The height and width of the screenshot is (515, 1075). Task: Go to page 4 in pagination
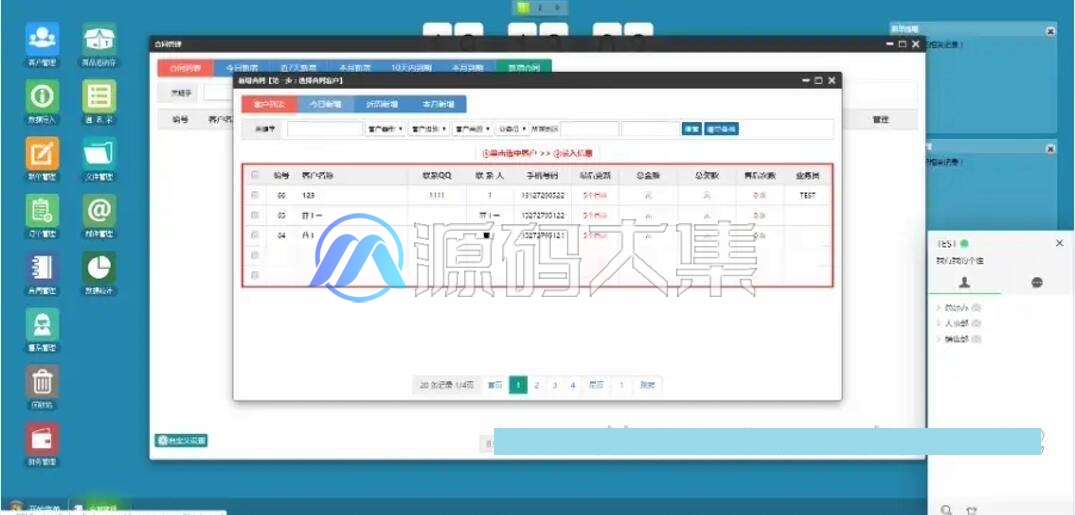[x=572, y=385]
